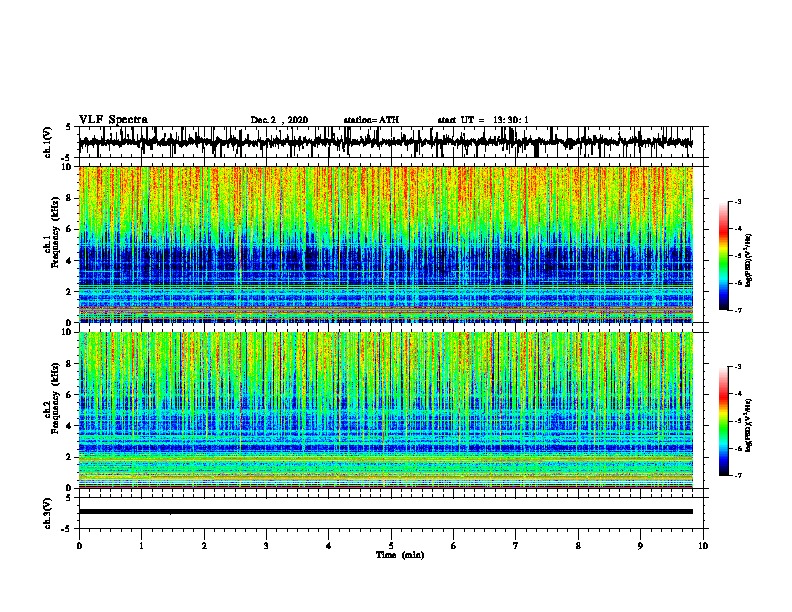Select the date text "Dec. 2 , 2020"
792x612 pixels.
279,120
